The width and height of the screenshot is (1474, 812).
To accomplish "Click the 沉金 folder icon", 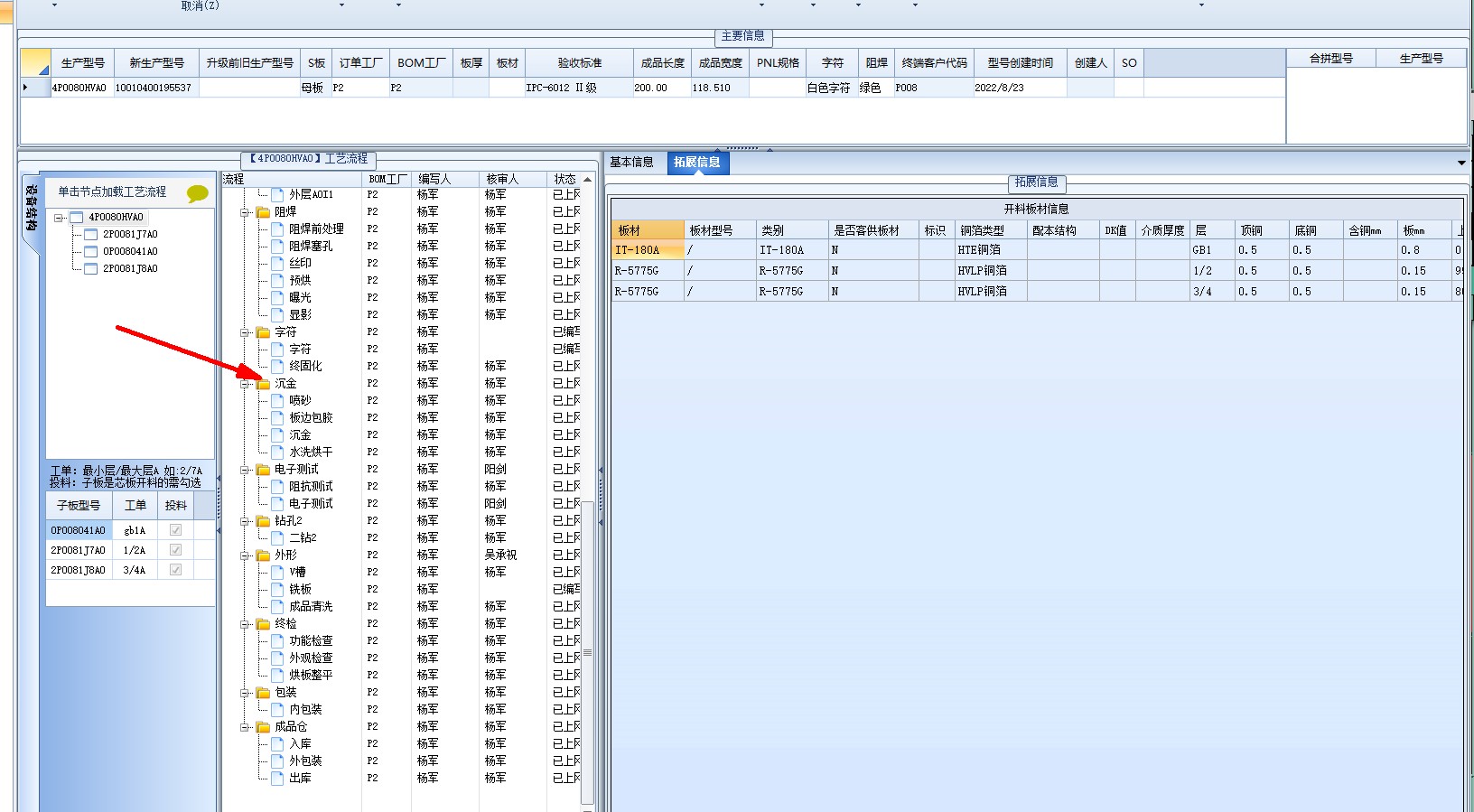I will 263,384.
